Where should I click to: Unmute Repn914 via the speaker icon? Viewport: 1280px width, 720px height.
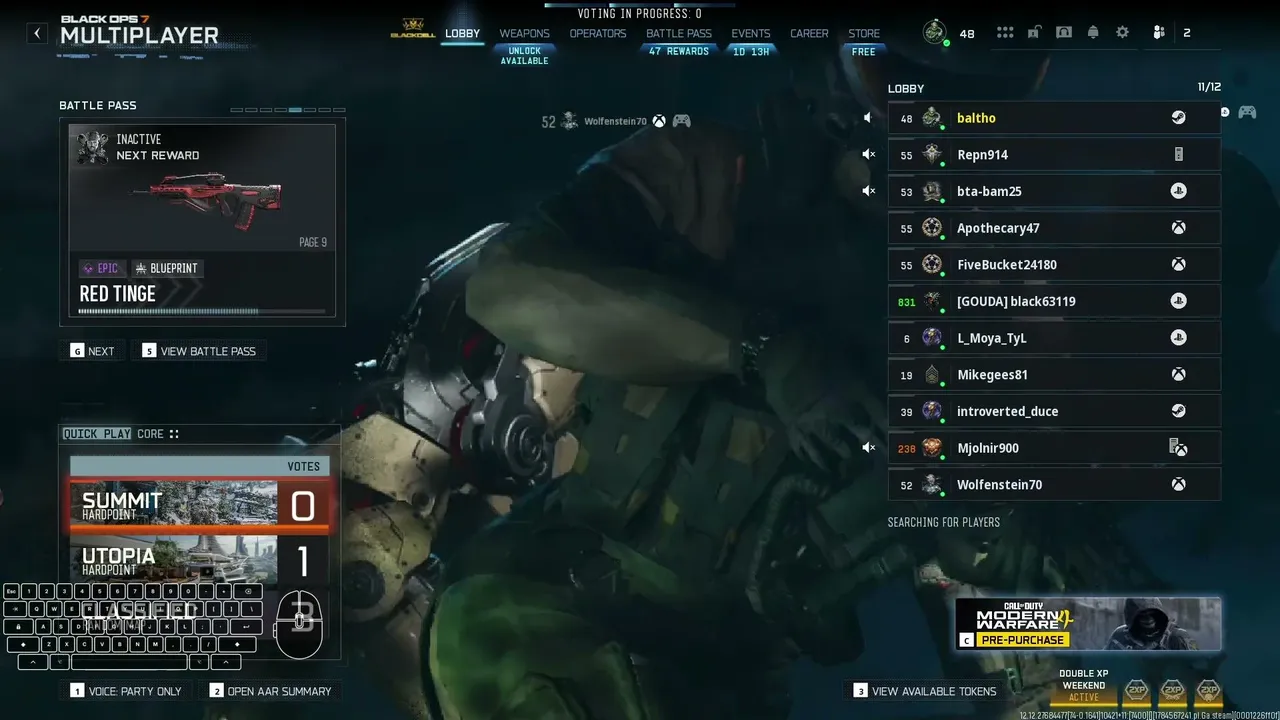(868, 155)
